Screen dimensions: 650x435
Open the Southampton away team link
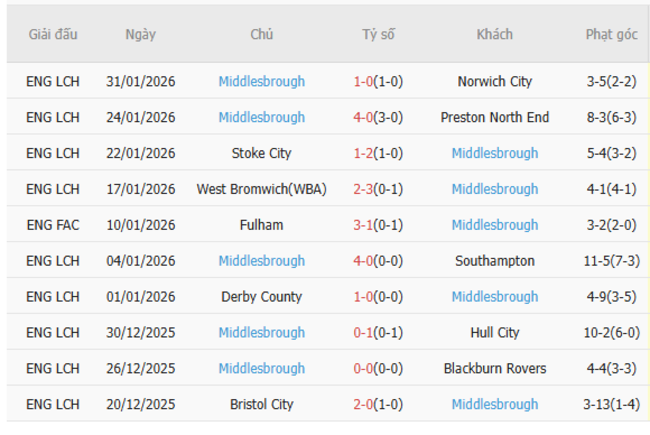pyautogui.click(x=494, y=261)
